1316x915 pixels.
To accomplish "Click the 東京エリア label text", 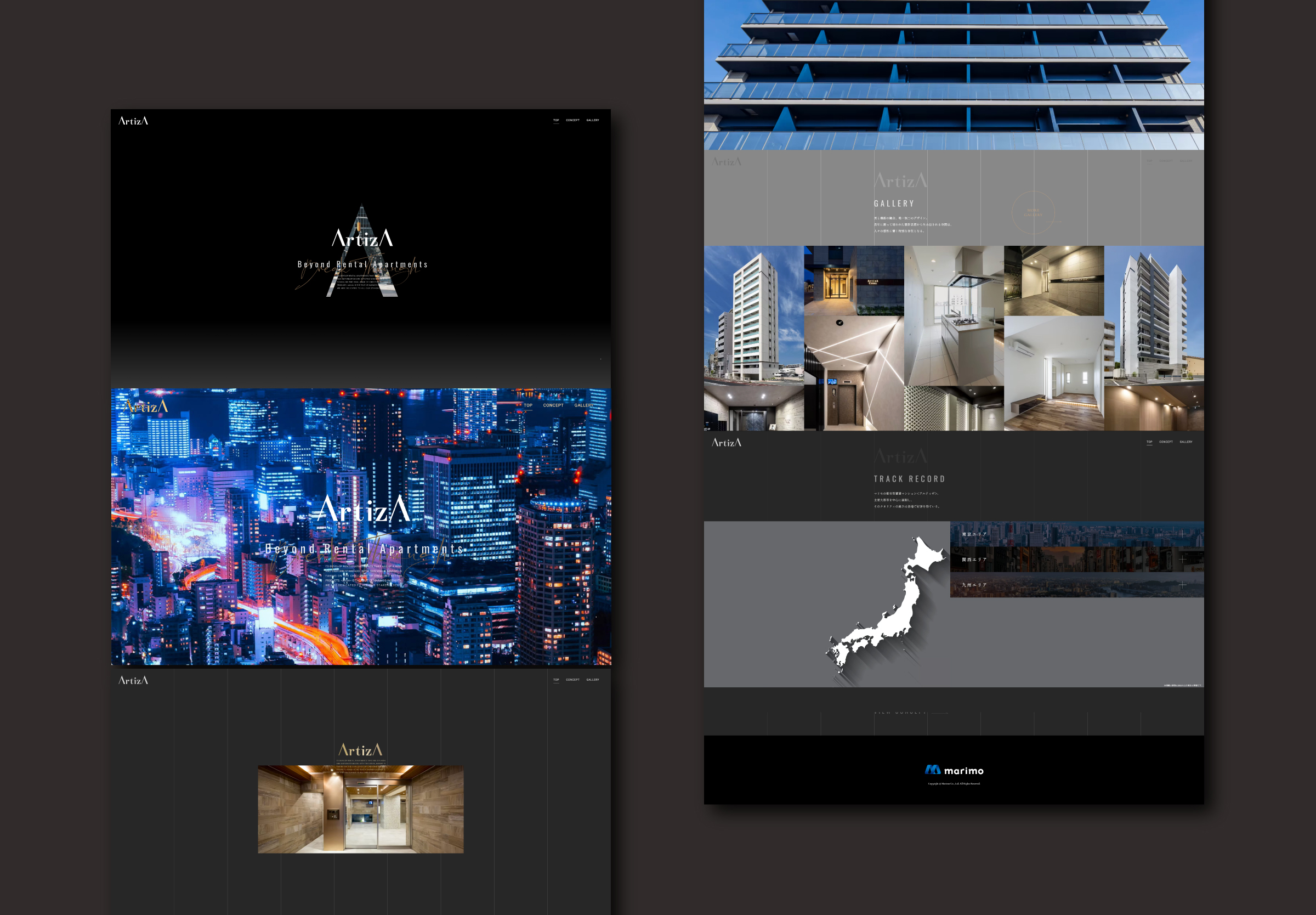I will pos(974,534).
